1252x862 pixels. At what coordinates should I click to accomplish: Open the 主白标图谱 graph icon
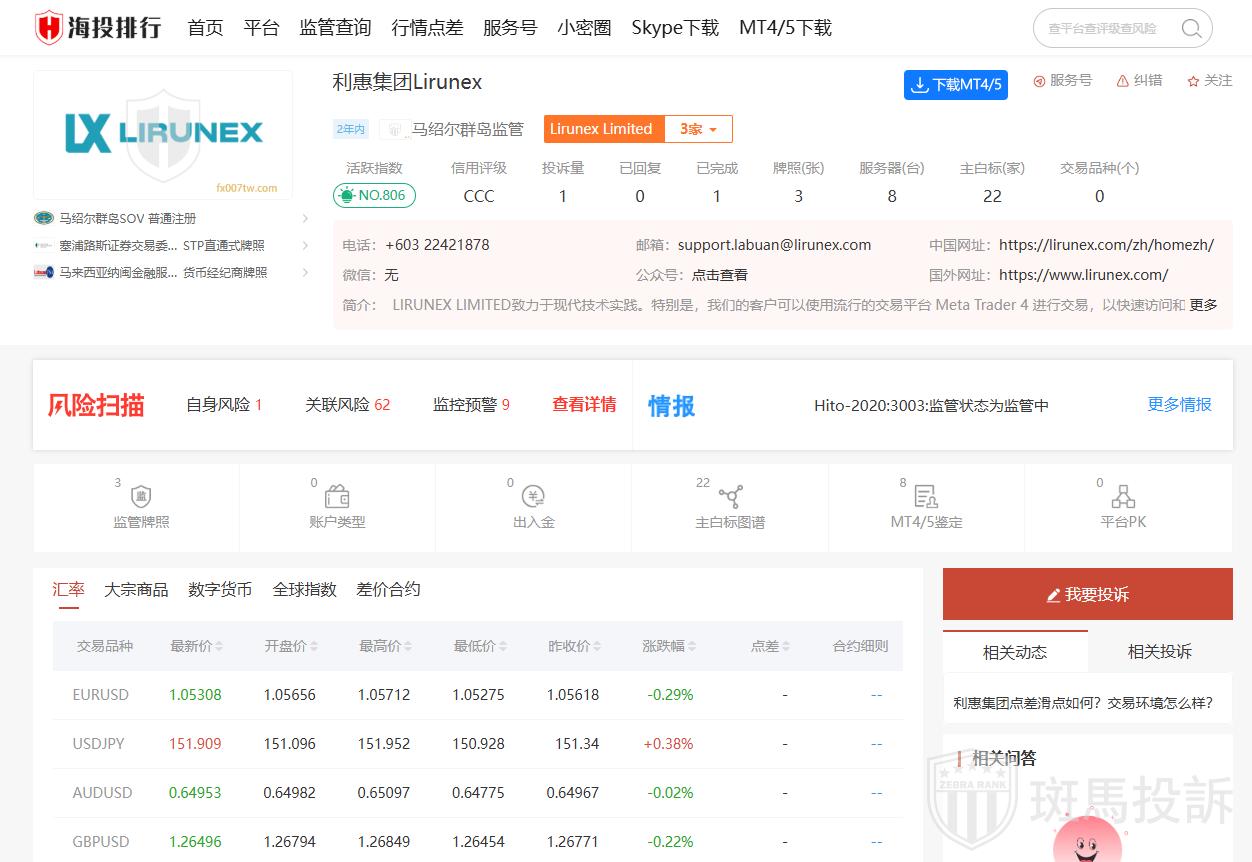pyautogui.click(x=730, y=497)
